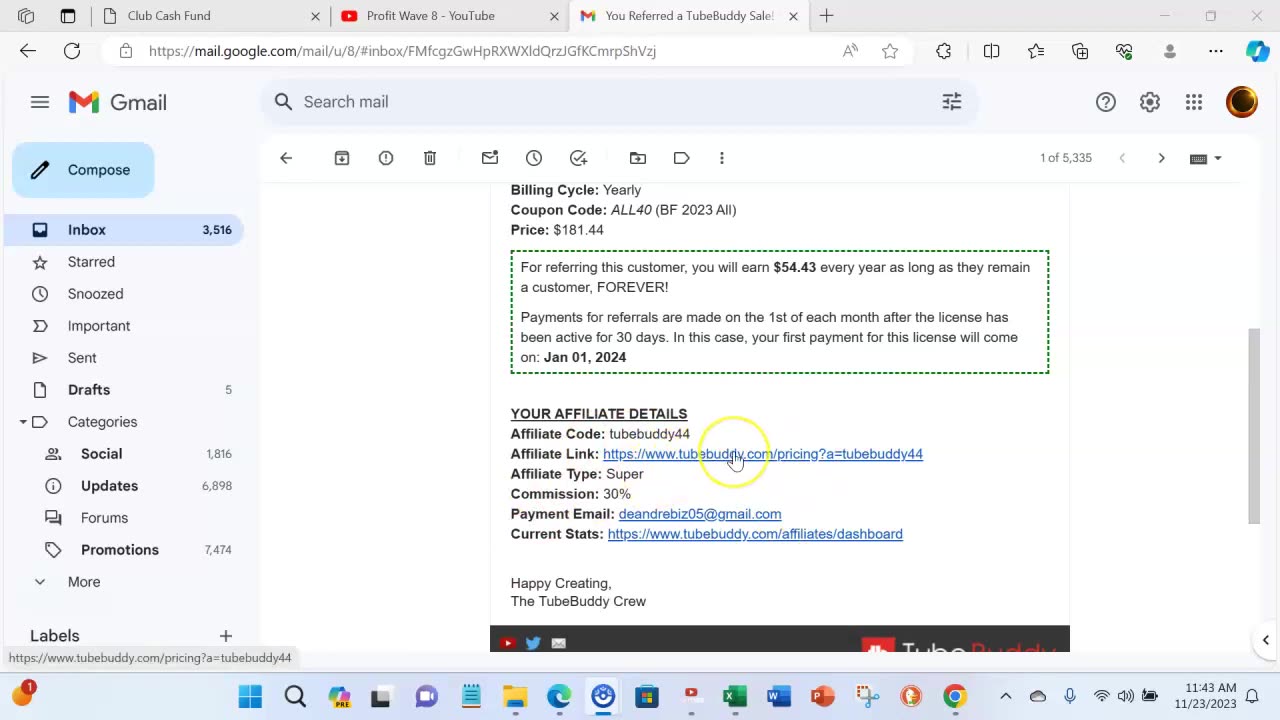This screenshot has height=720, width=1280.
Task: Show search options filter icon
Action: coord(952,102)
